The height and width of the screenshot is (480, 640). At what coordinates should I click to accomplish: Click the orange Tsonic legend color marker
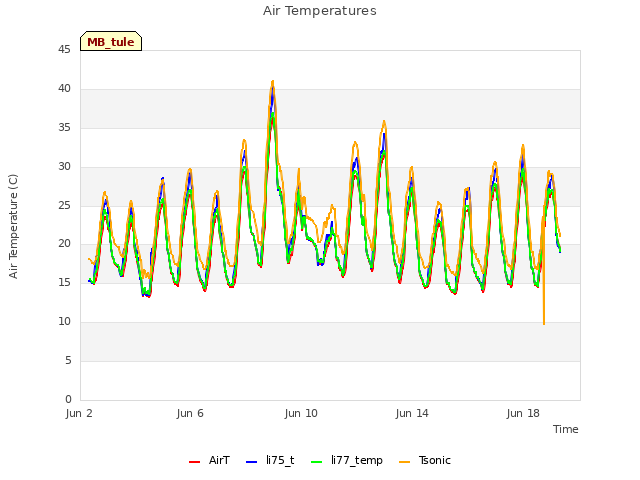(x=404, y=462)
